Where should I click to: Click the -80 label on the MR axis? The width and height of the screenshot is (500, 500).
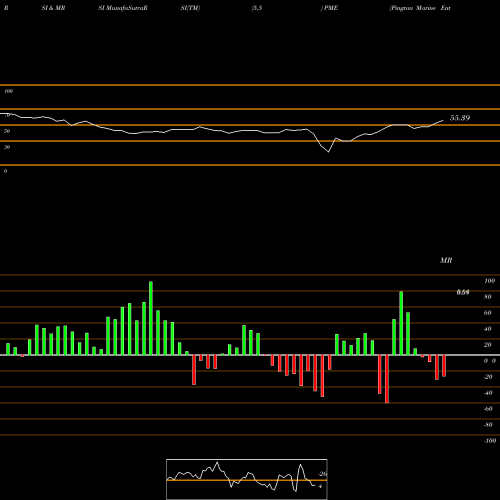[488, 425]
